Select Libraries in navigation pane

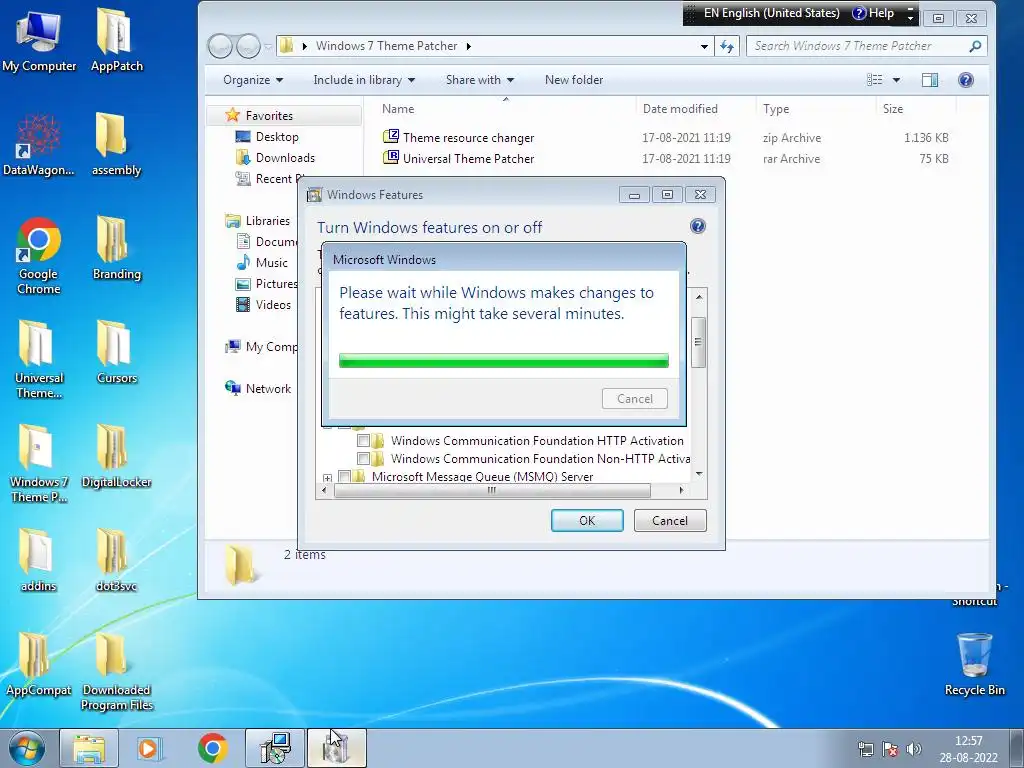267,221
